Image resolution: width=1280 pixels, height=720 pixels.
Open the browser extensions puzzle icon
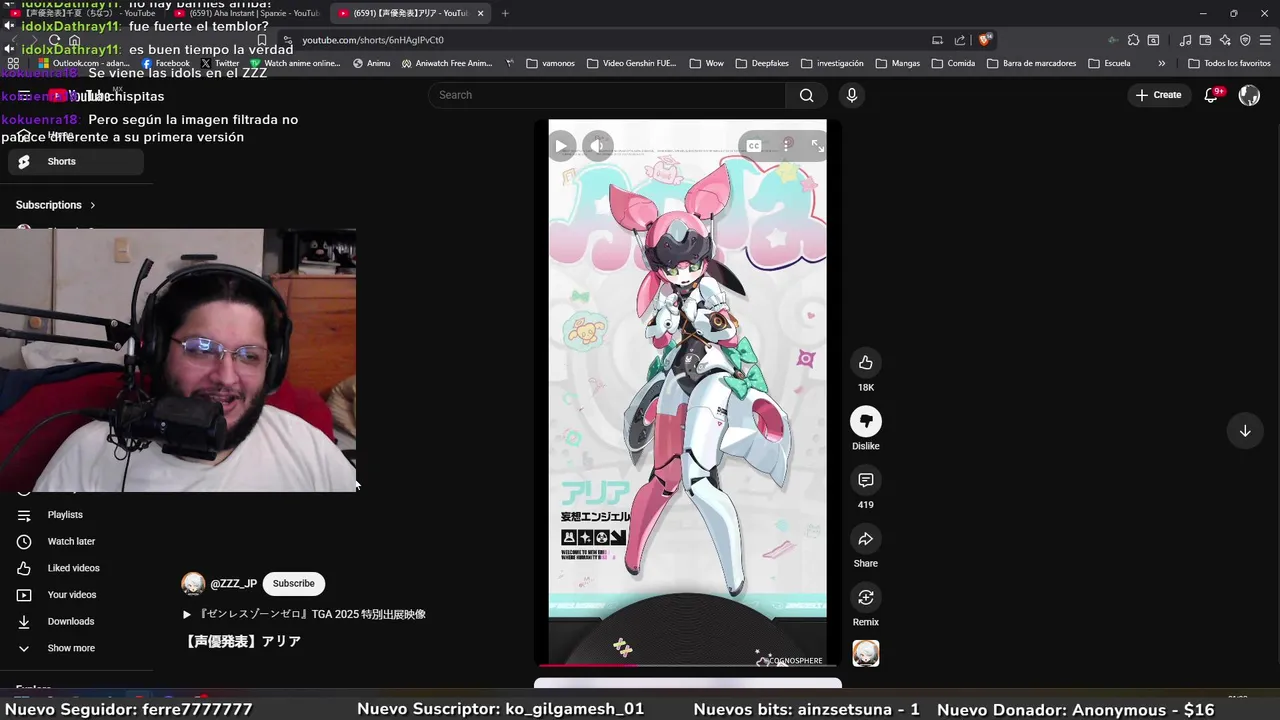[x=1133, y=40]
